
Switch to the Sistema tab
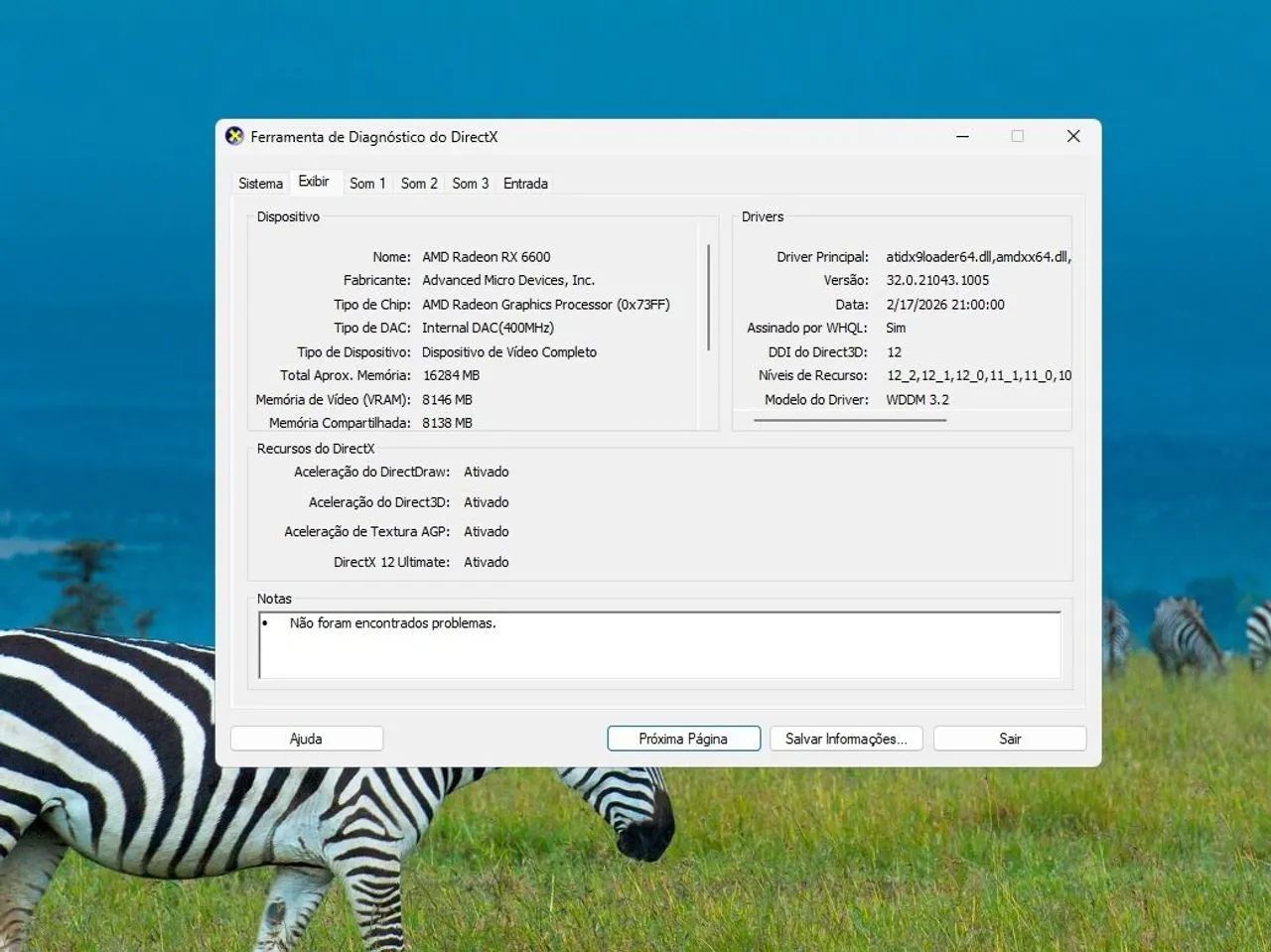tap(260, 184)
